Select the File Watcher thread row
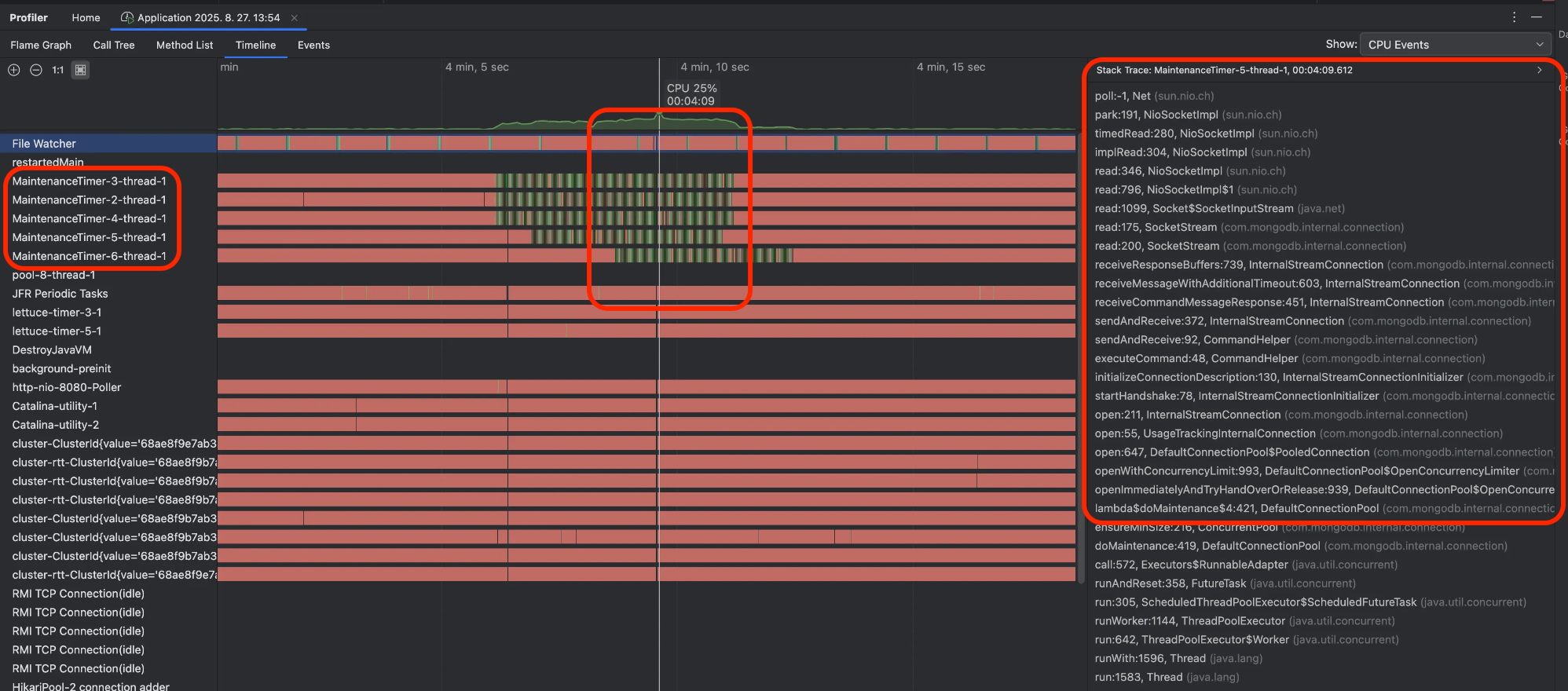Screen dimensions: 1568x691 [x=44, y=144]
